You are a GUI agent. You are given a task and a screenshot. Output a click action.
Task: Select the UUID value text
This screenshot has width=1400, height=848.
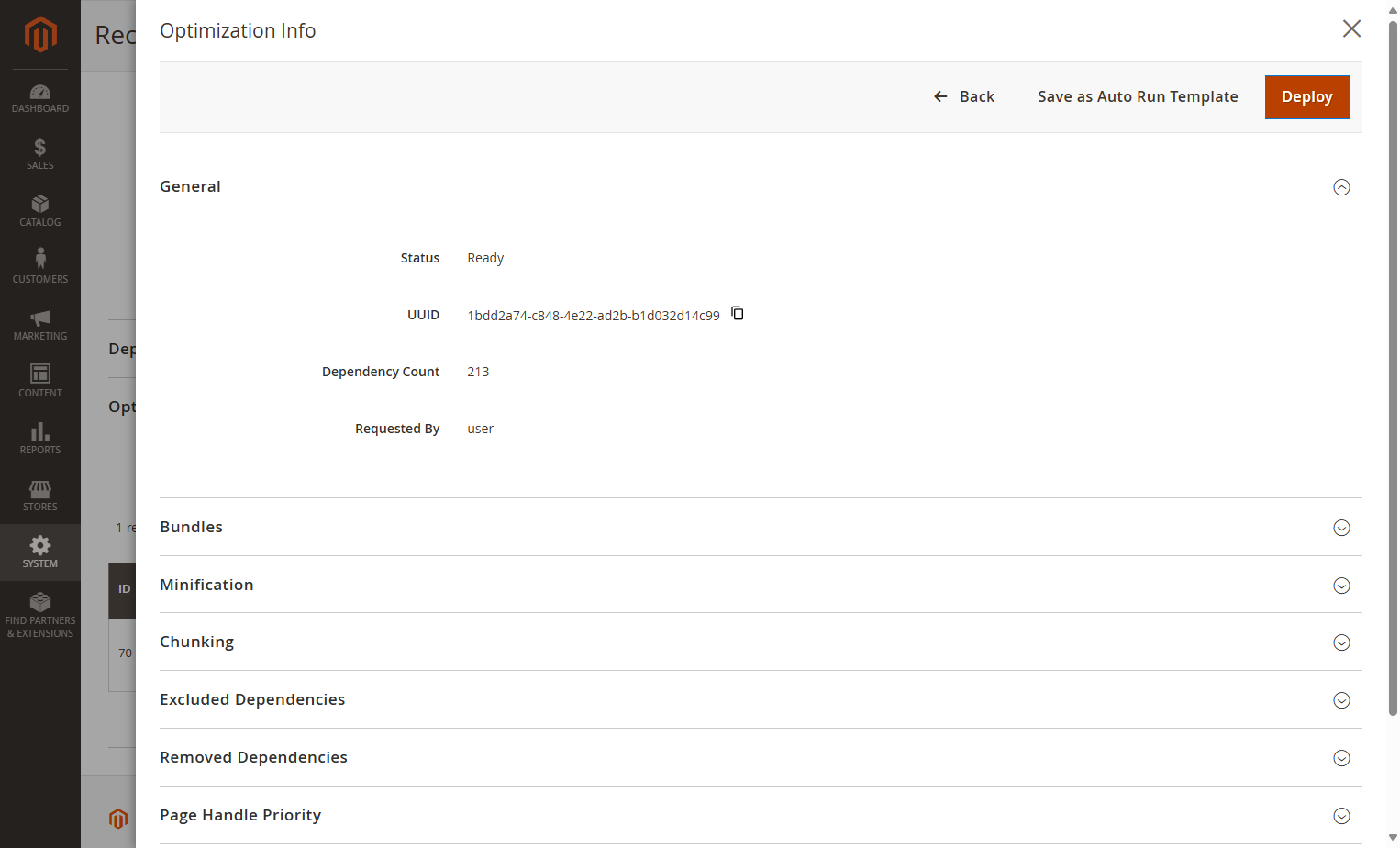[594, 316]
